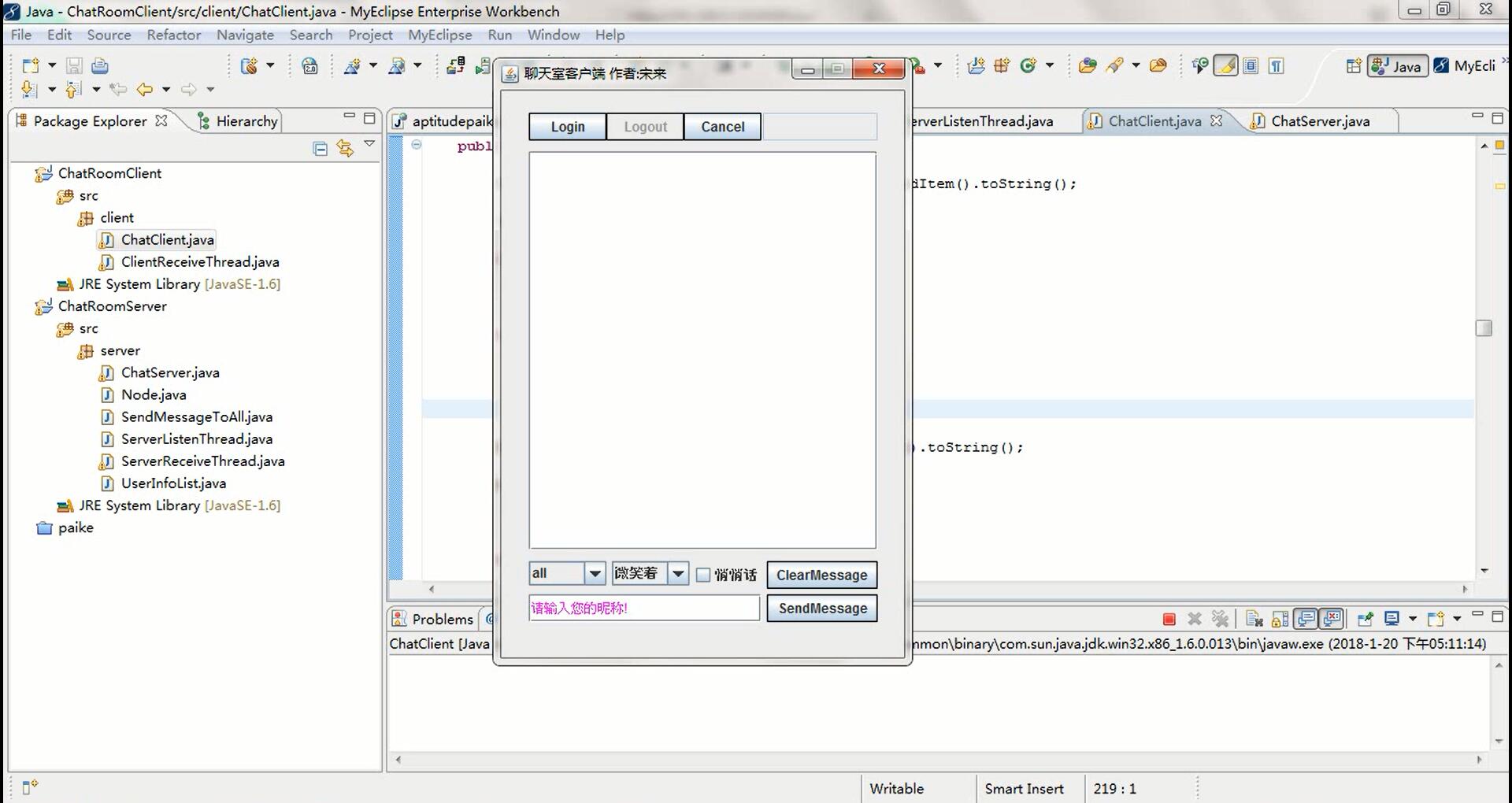Open the 微笑着 expression dropdown
The image size is (1512, 803).
click(678, 574)
